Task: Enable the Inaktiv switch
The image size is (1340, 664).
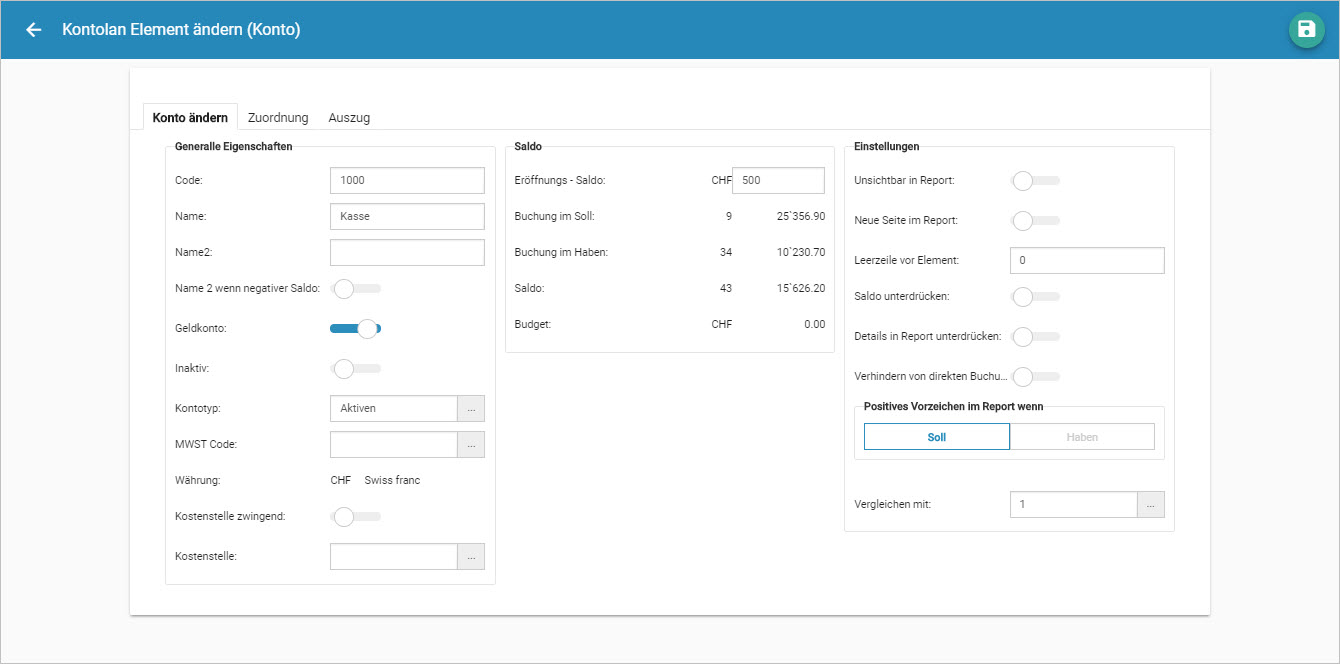Action: [x=355, y=369]
